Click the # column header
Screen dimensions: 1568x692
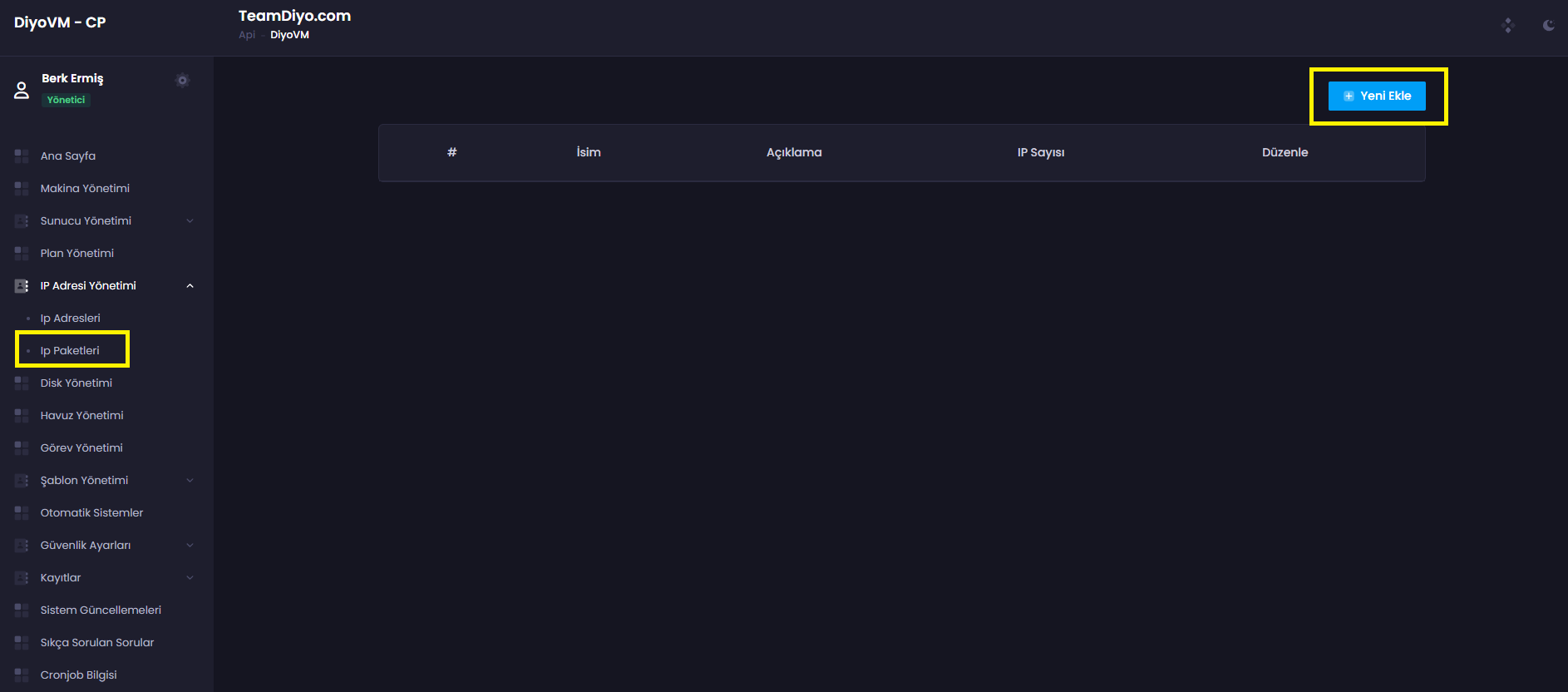coord(452,152)
